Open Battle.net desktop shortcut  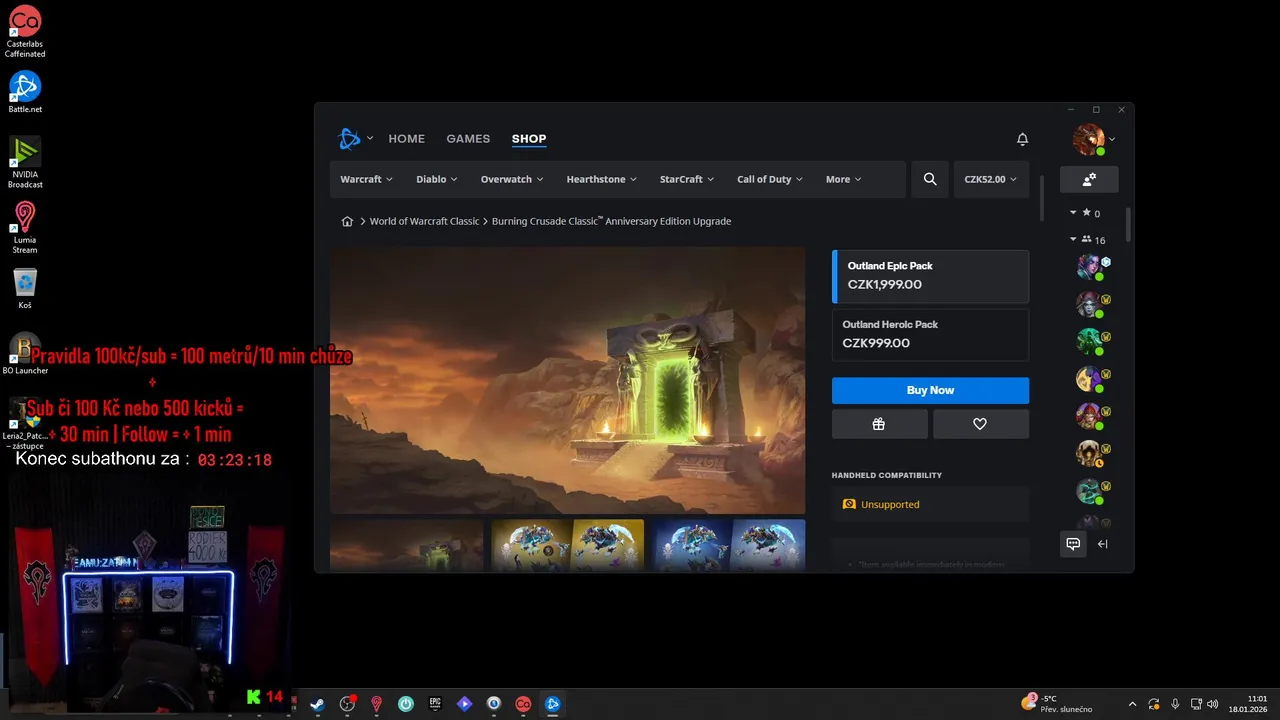(25, 92)
